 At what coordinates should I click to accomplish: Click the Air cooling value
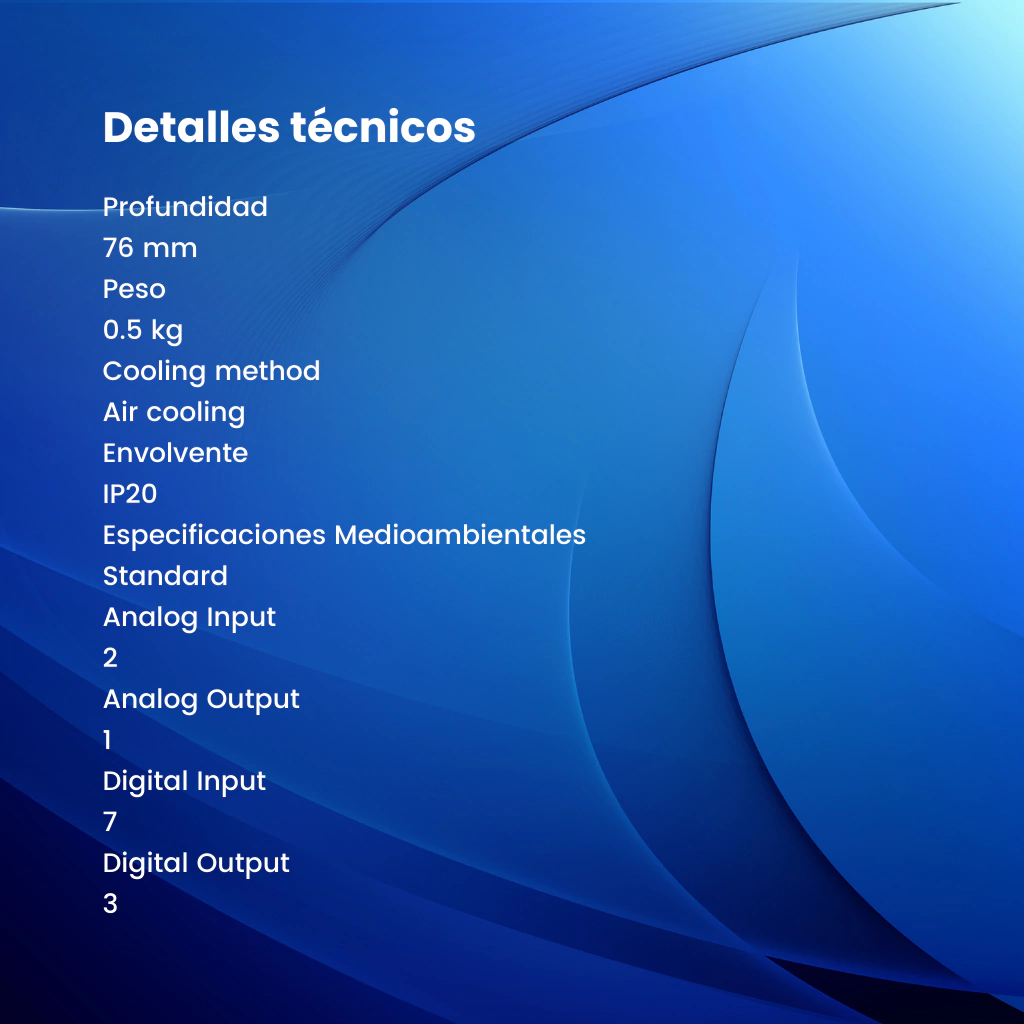(x=173, y=412)
